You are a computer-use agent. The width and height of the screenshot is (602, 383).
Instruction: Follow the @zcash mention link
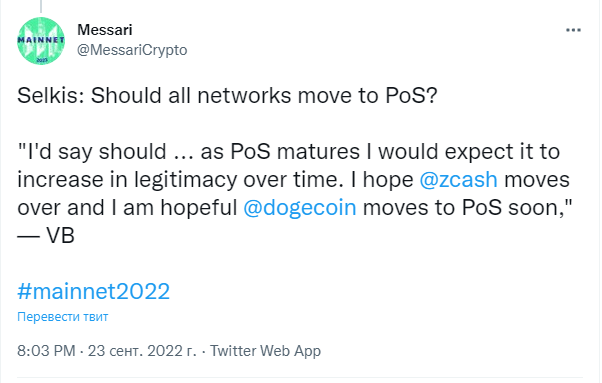pyautogui.click(x=458, y=180)
